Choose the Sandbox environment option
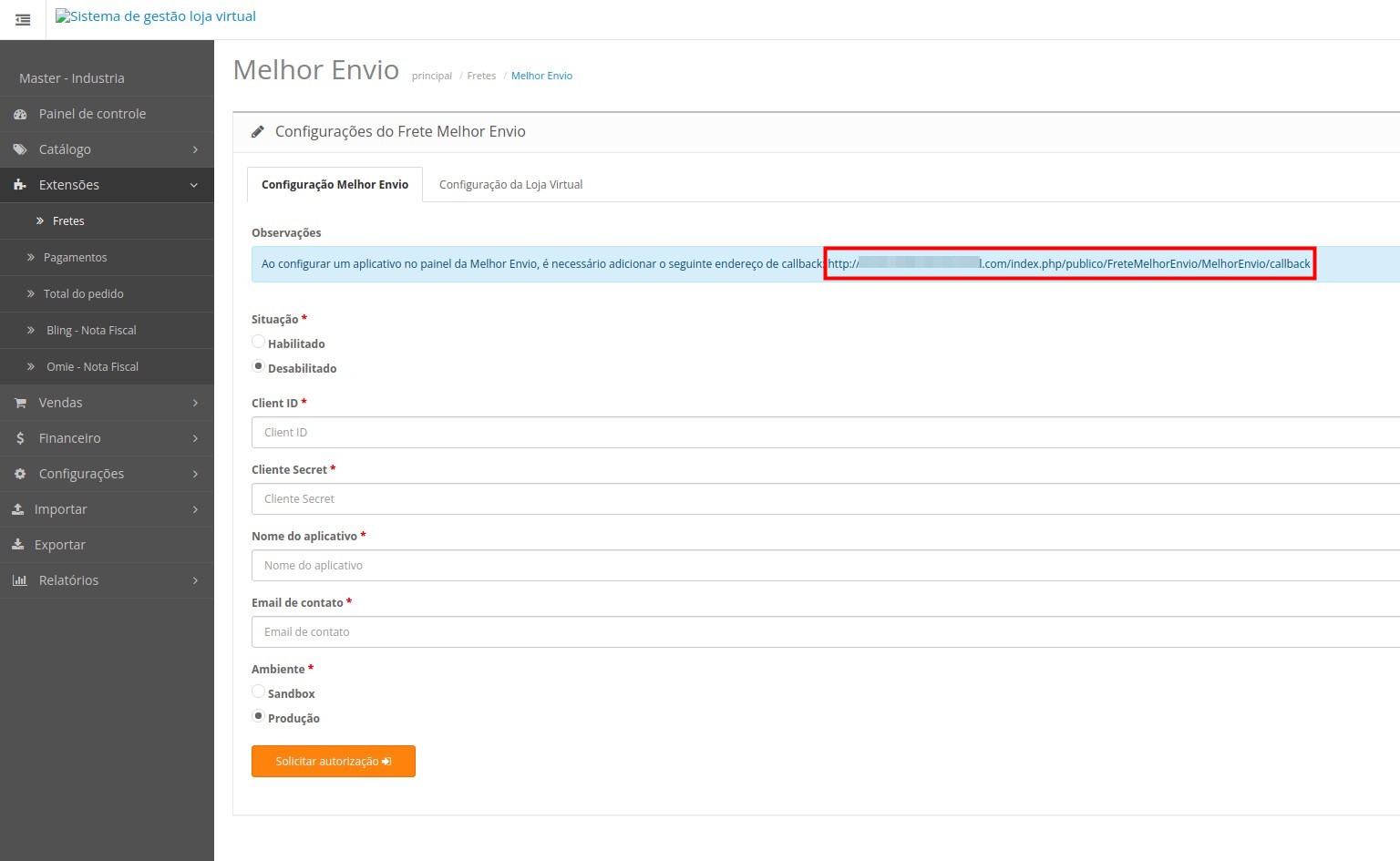Viewport: 1400px width, 861px height. (259, 692)
